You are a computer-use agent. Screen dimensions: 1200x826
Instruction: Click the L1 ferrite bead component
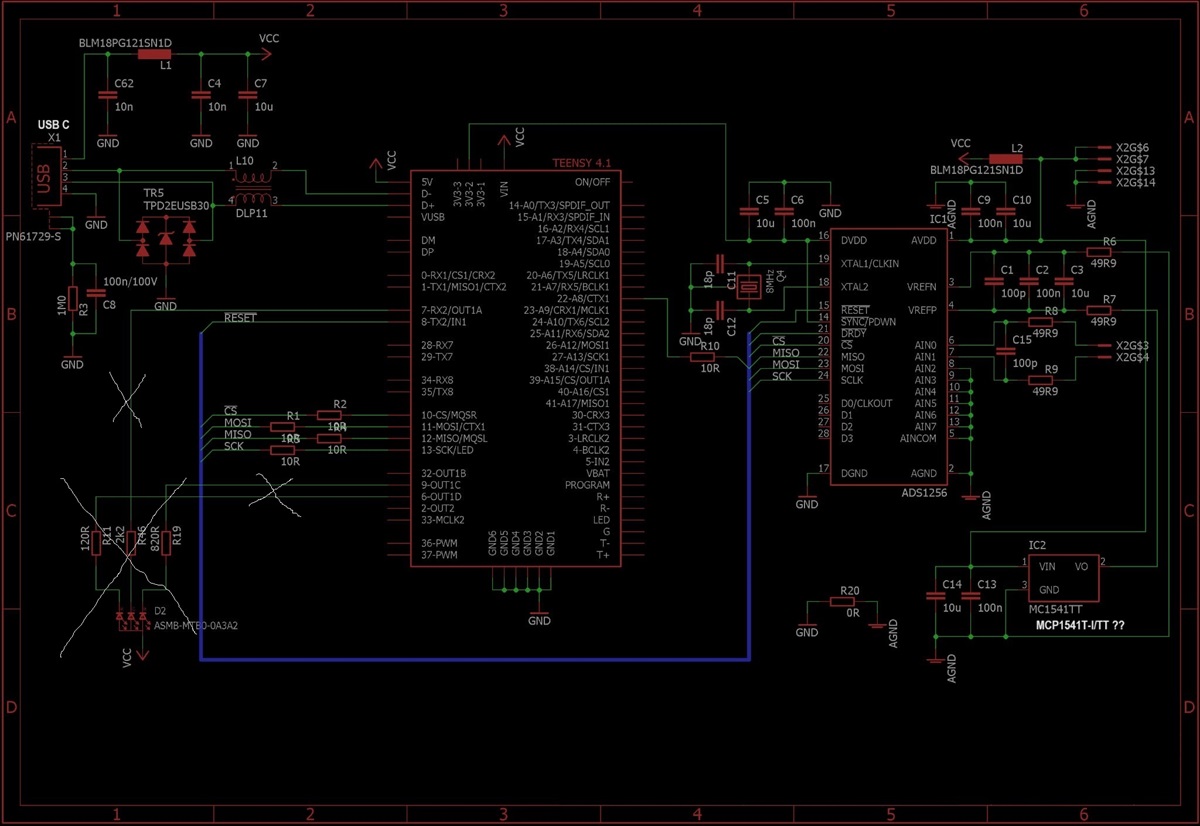154,55
